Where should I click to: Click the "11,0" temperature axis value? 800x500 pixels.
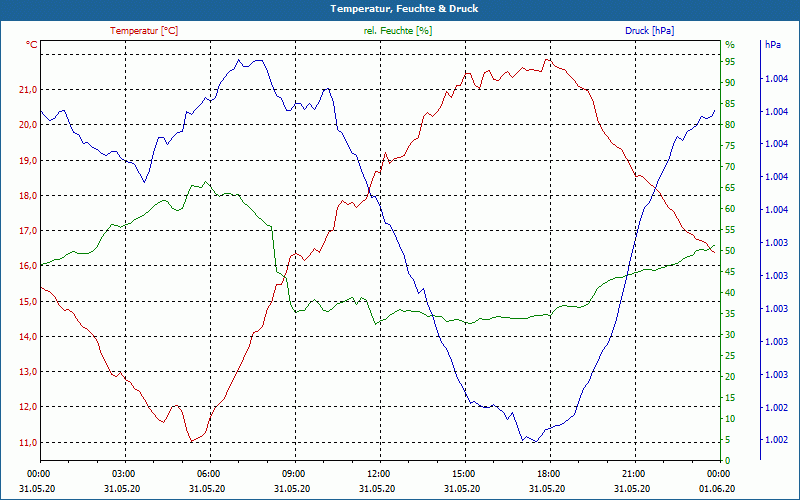coord(29,443)
